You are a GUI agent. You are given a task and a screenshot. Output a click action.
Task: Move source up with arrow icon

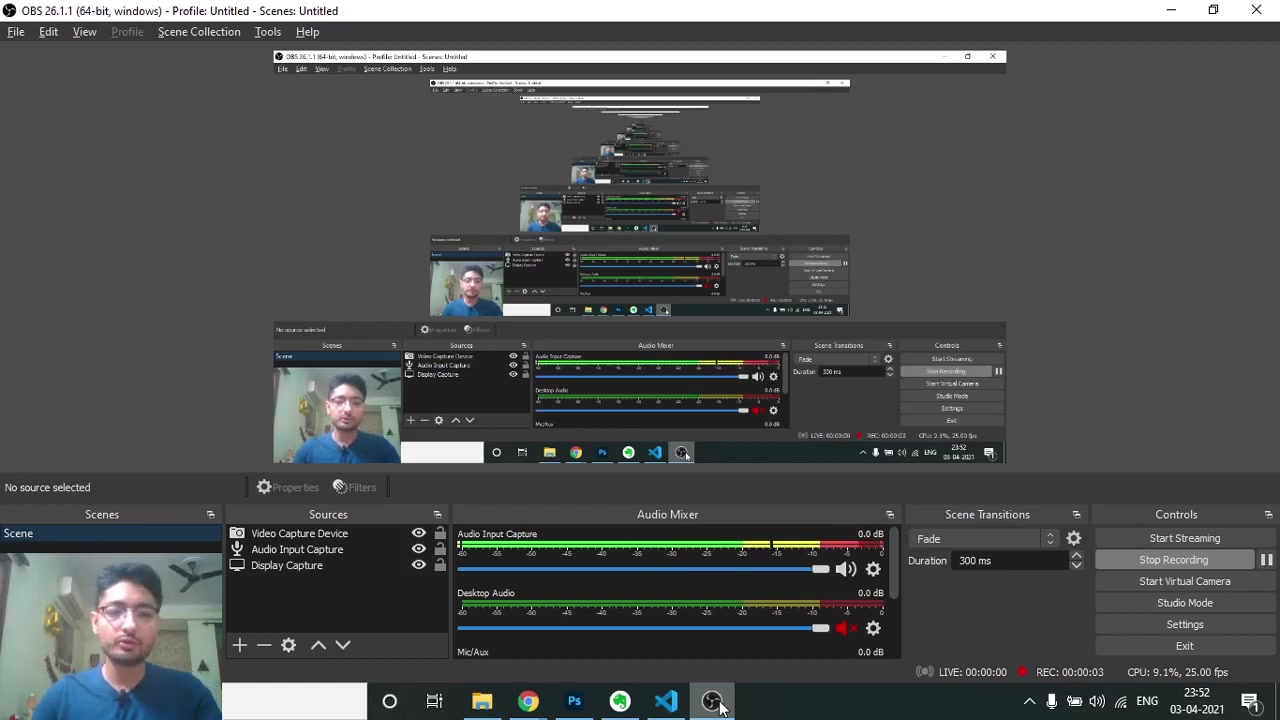click(318, 645)
